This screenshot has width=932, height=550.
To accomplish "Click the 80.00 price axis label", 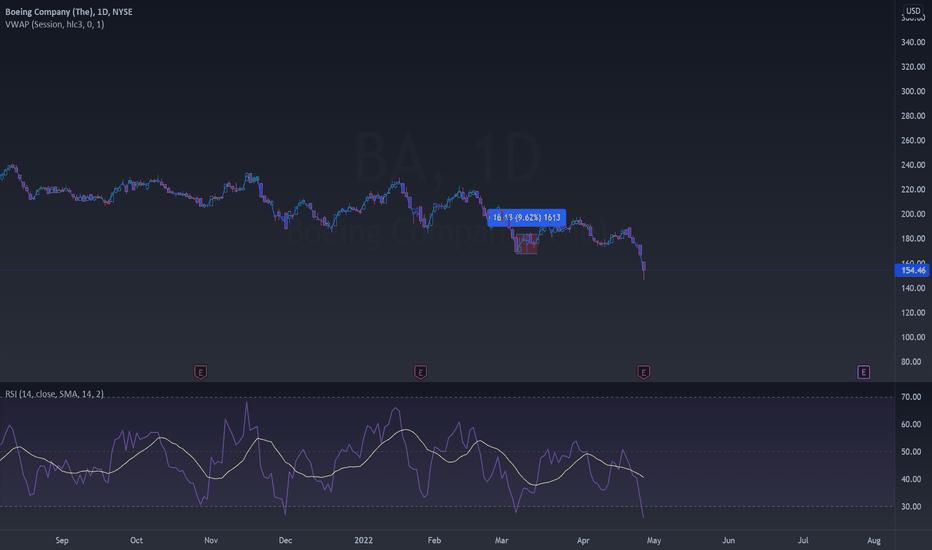I will [911, 362].
